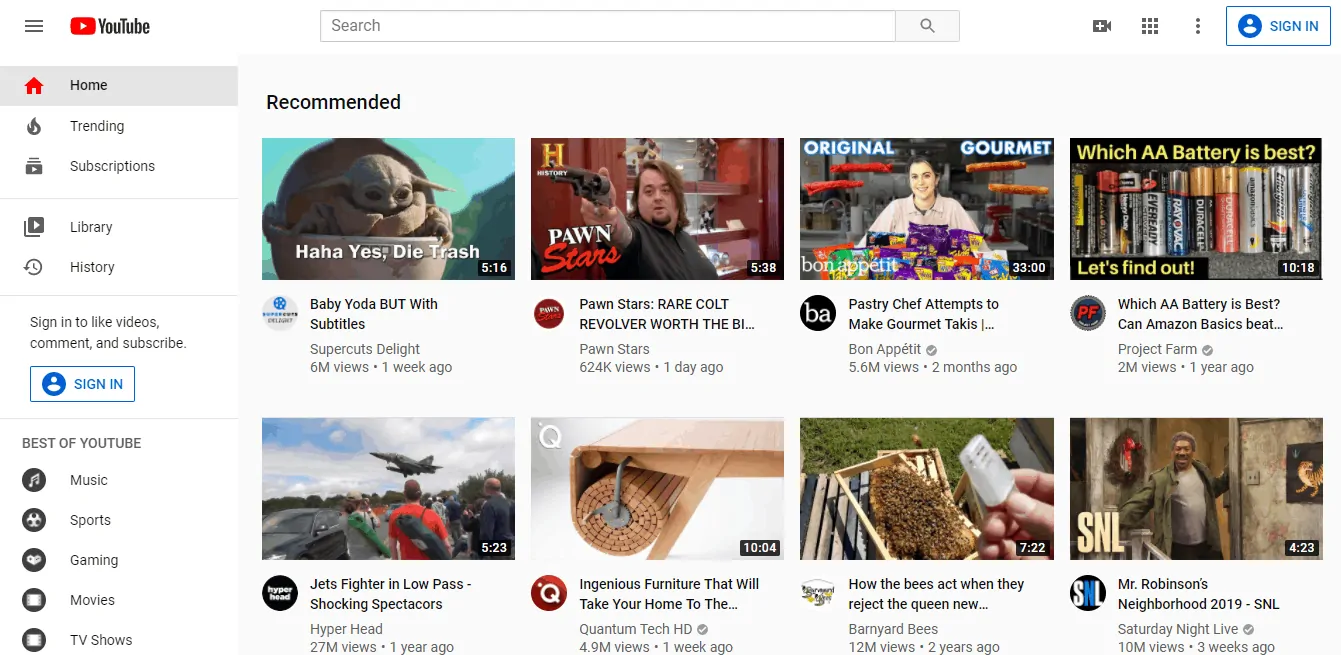The height and width of the screenshot is (655, 1341).
Task: Go to Trending in sidebar
Action: [97, 126]
